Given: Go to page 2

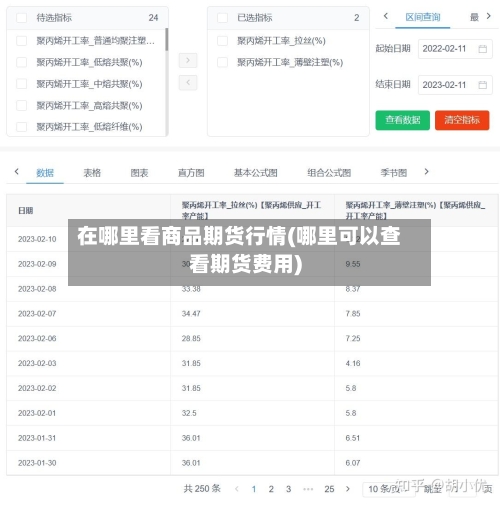Looking at the screenshot, I should point(271,489).
